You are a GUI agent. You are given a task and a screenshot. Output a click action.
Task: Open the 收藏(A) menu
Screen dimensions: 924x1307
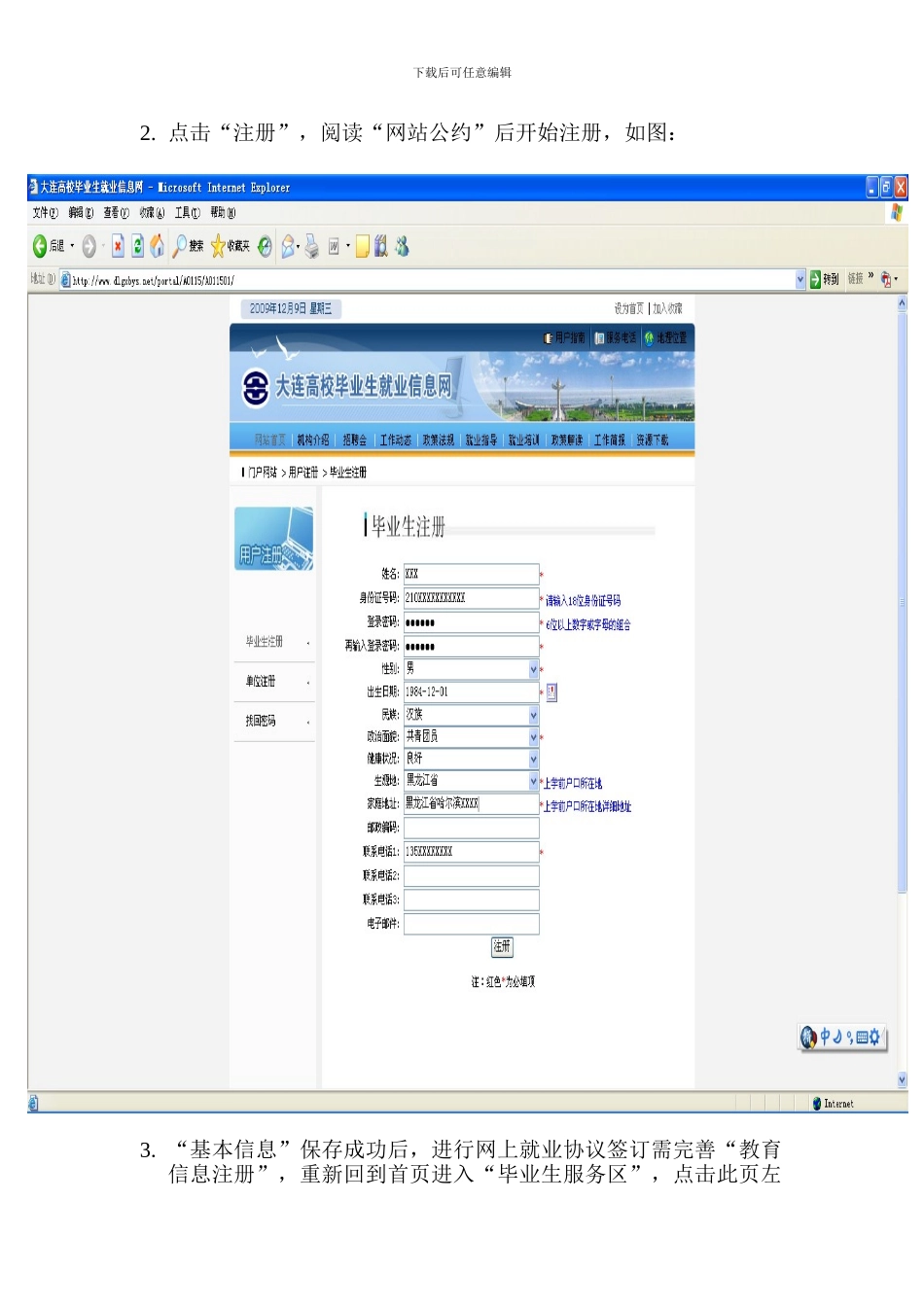[152, 212]
